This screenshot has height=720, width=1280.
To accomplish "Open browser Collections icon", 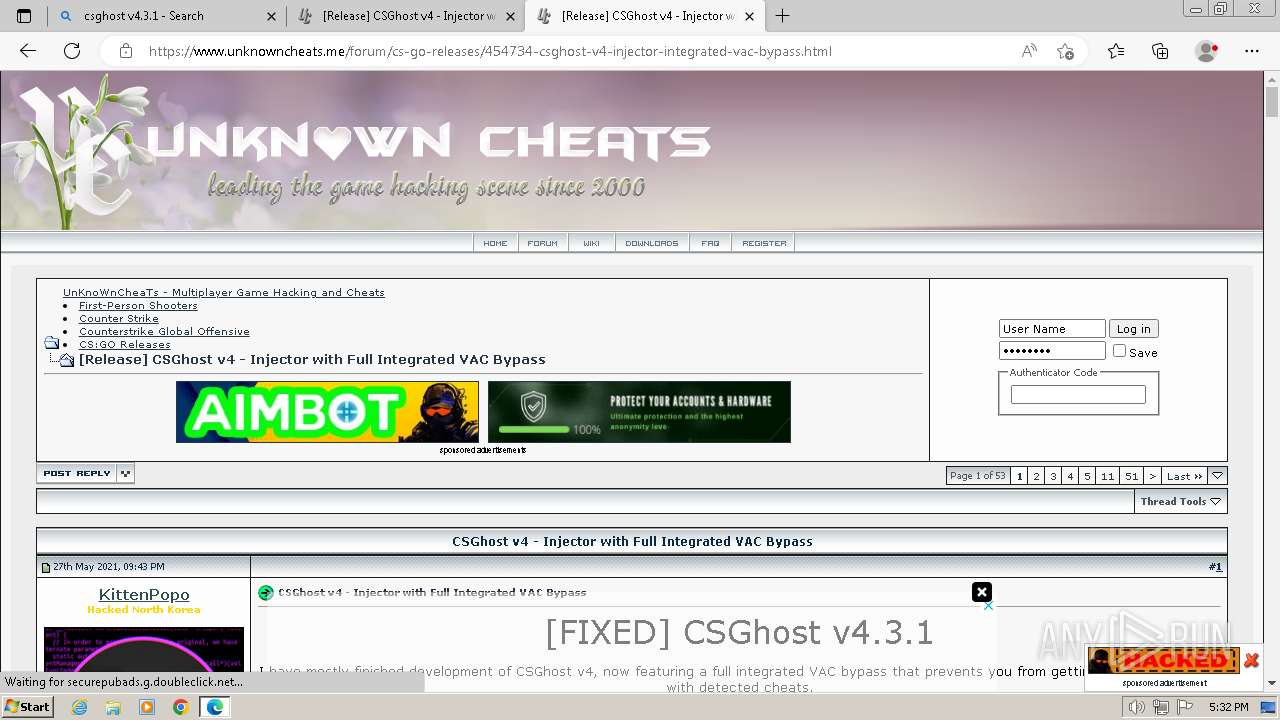I will [1160, 51].
